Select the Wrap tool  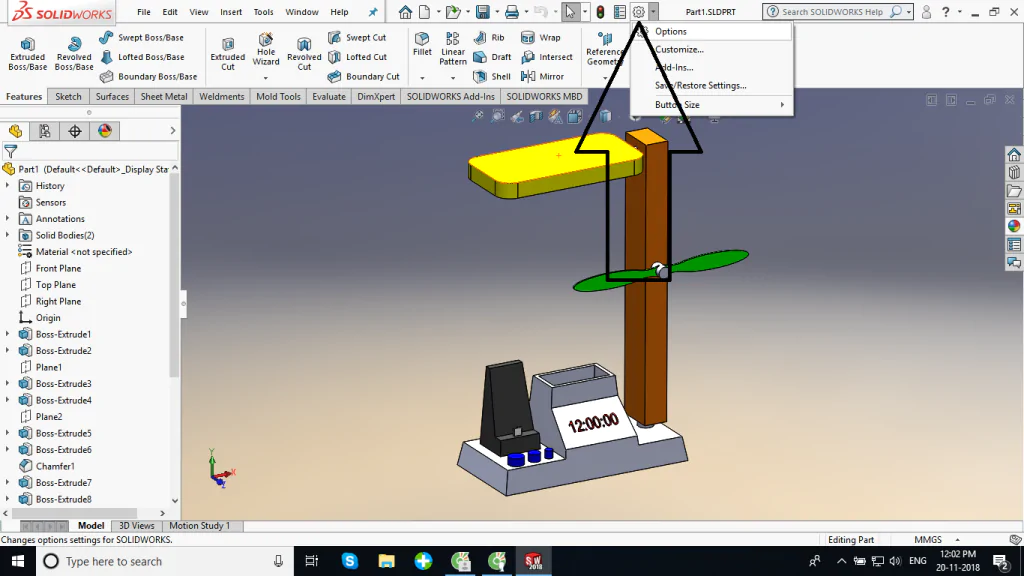pyautogui.click(x=541, y=38)
